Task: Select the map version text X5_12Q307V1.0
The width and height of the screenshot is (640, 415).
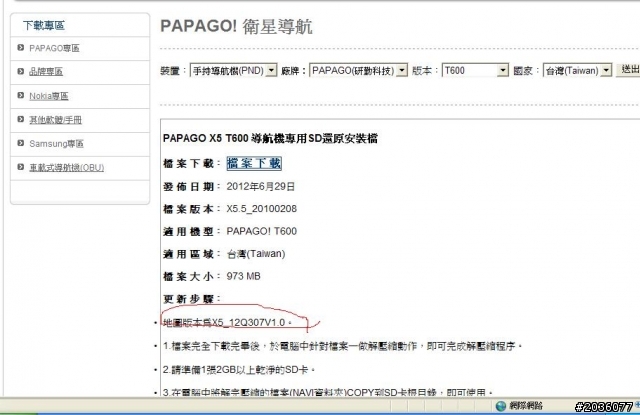Action: click(x=249, y=322)
